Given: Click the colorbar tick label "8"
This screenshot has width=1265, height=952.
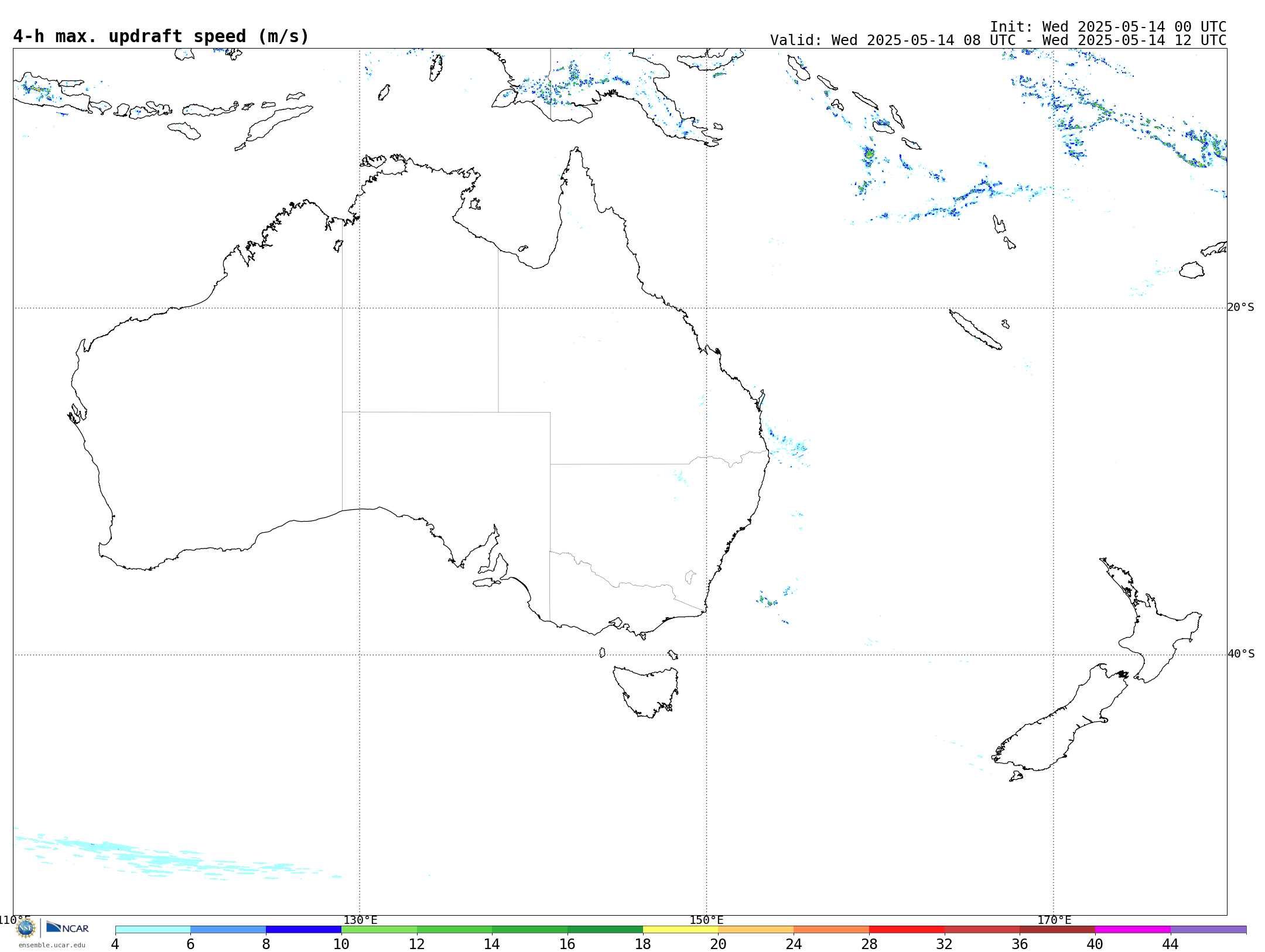Looking at the screenshot, I should tap(266, 944).
